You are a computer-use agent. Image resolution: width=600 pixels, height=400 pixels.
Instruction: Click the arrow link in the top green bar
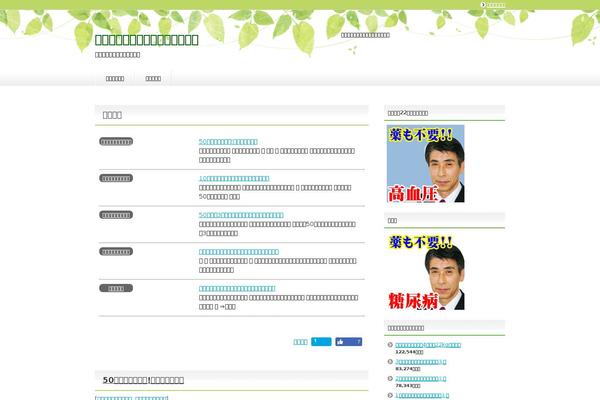493,5
